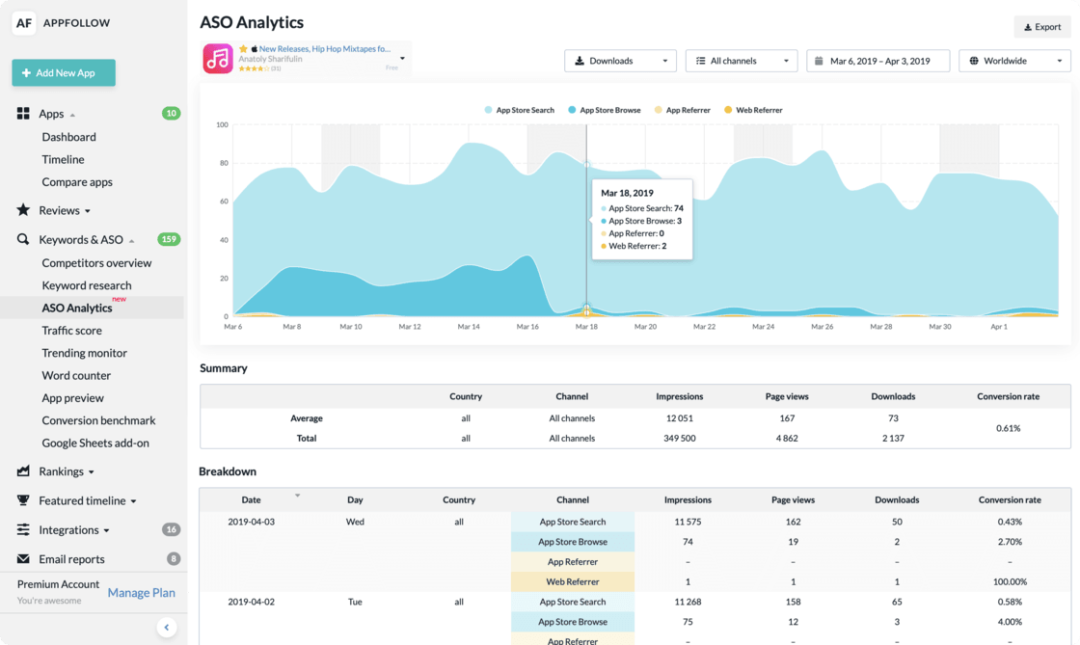Toggle App Store Browse legend series
This screenshot has width=1080, height=645.
coord(604,110)
